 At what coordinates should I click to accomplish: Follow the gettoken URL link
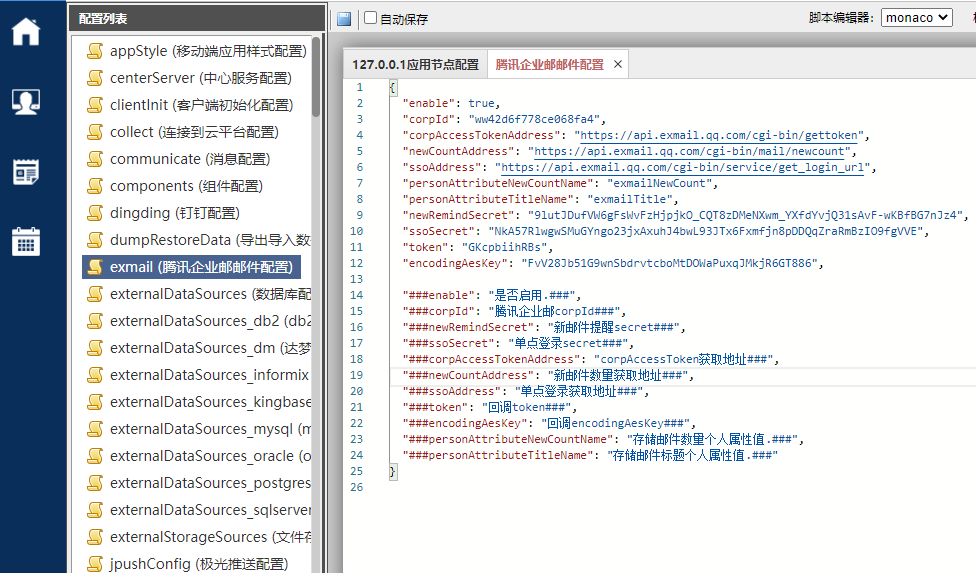click(x=719, y=135)
